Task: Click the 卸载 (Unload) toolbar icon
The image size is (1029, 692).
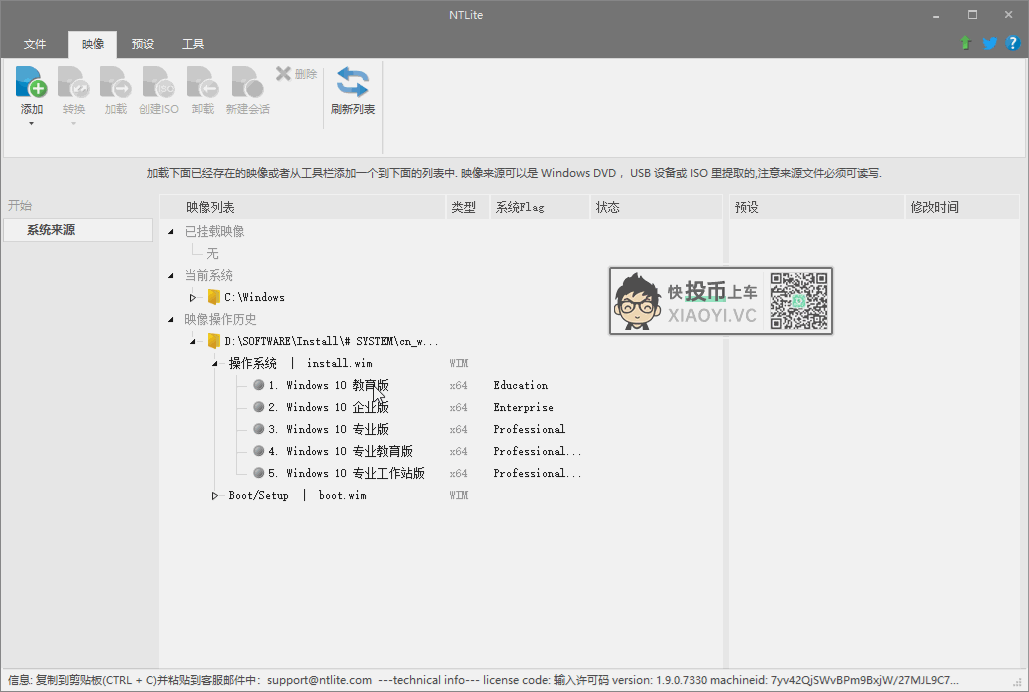Action: (203, 83)
